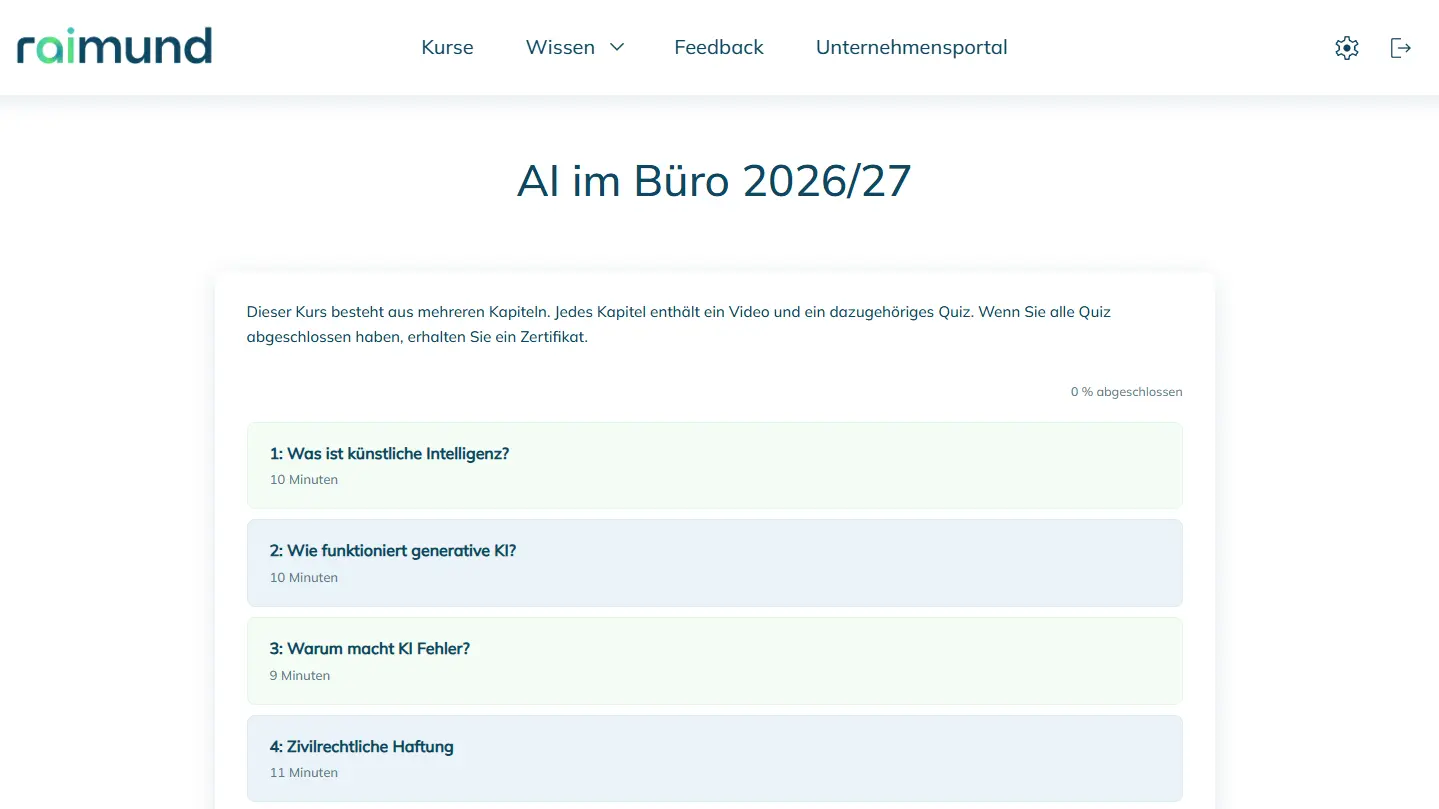Navigate to Unternehmensportal
The image size is (1439, 809).
912,47
